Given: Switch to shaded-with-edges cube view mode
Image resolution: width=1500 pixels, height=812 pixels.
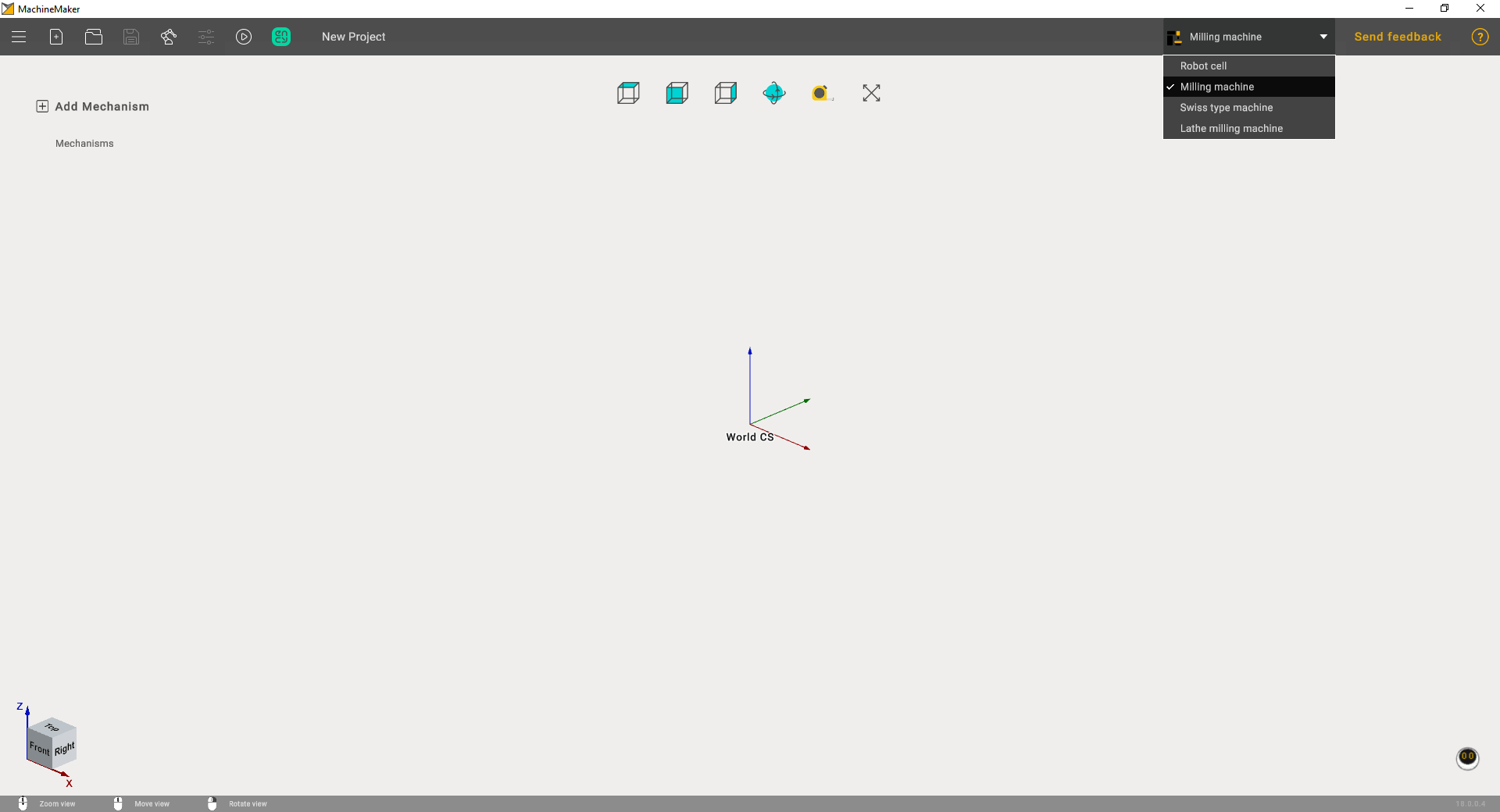Looking at the screenshot, I should click(726, 93).
